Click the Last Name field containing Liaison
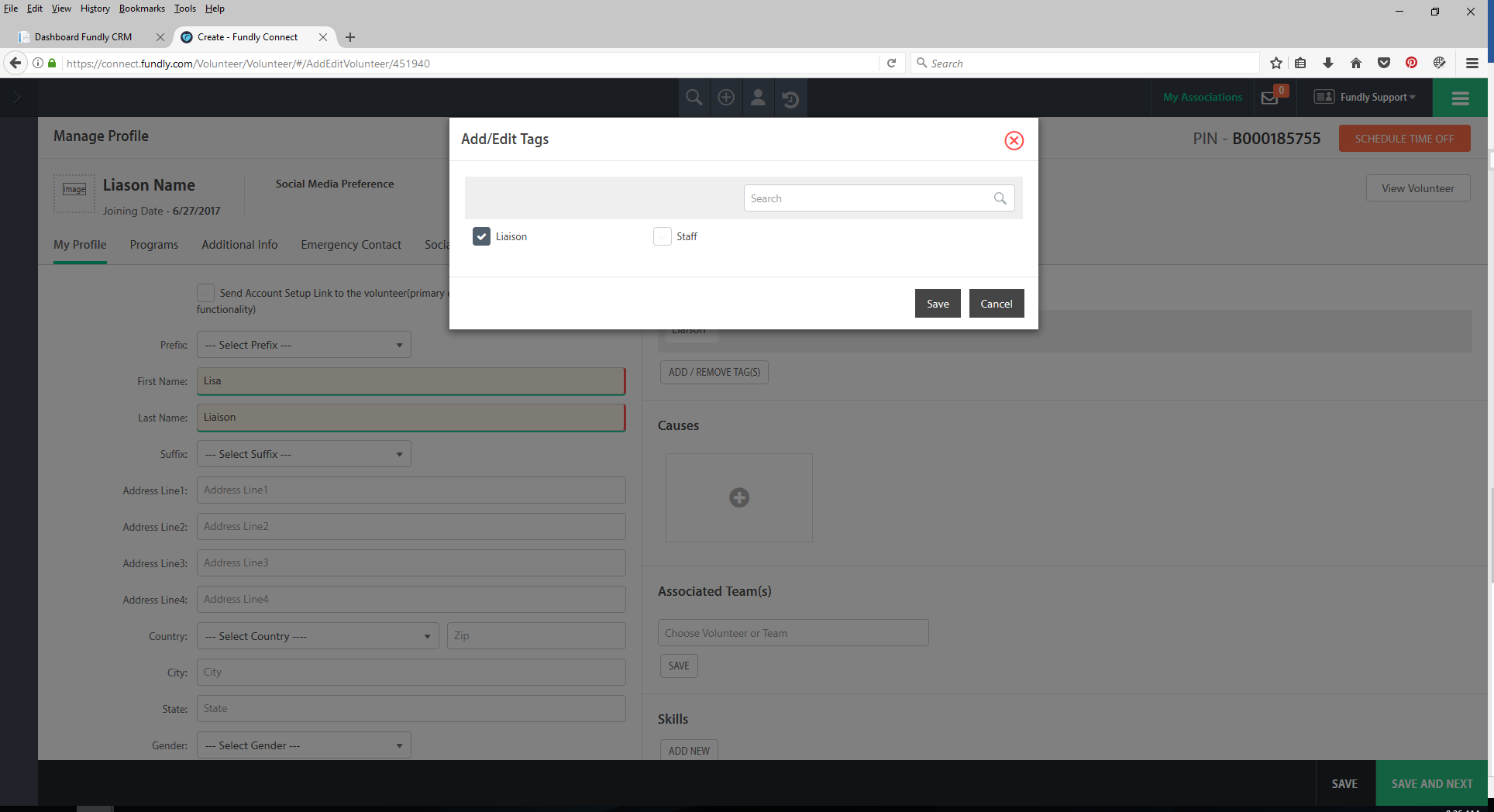The image size is (1494, 812). 411,418
